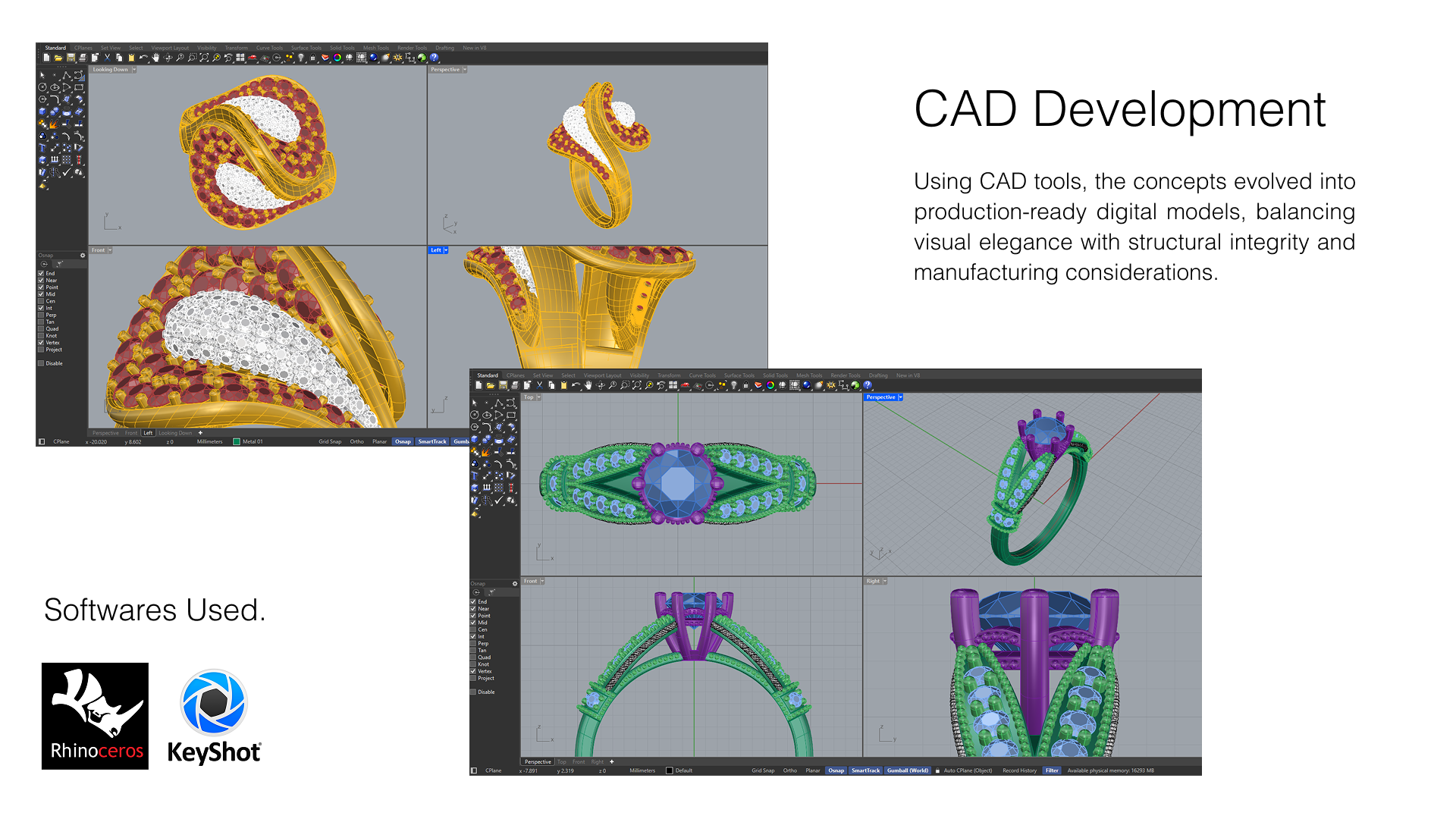
Task: Click checkmark icon in lower Rhino side toolbar
Action: pos(498,500)
